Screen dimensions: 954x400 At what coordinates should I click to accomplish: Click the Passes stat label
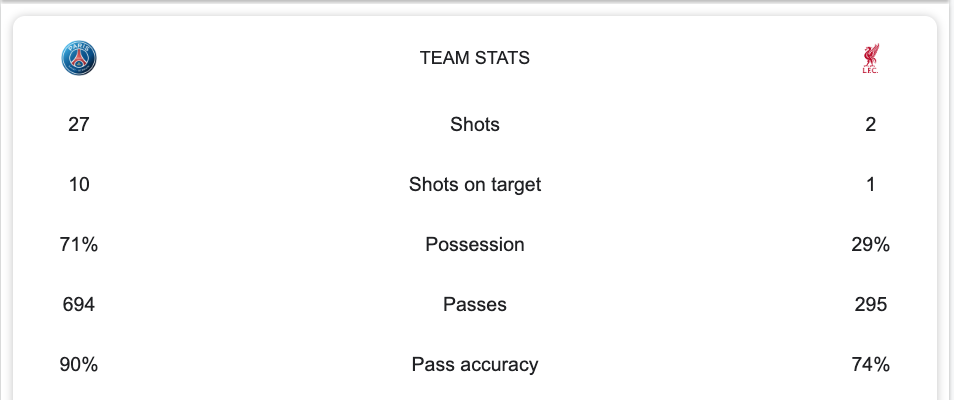tap(475, 304)
